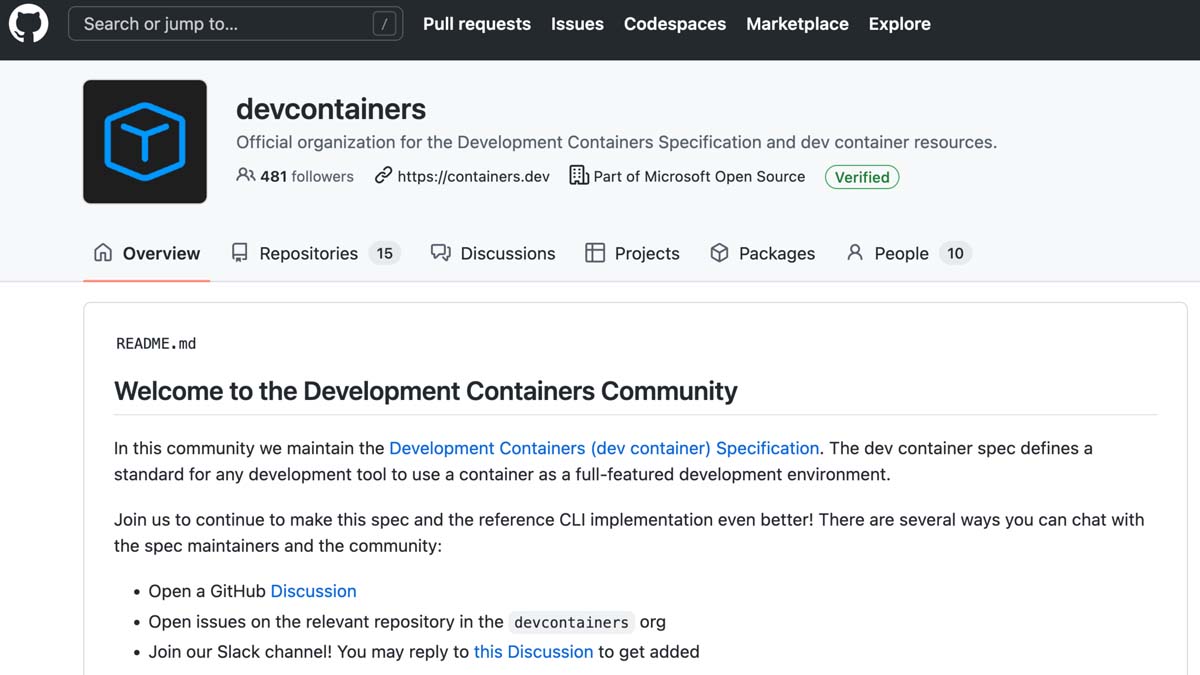Click the repo icon in Repositories tab

[x=239, y=253]
